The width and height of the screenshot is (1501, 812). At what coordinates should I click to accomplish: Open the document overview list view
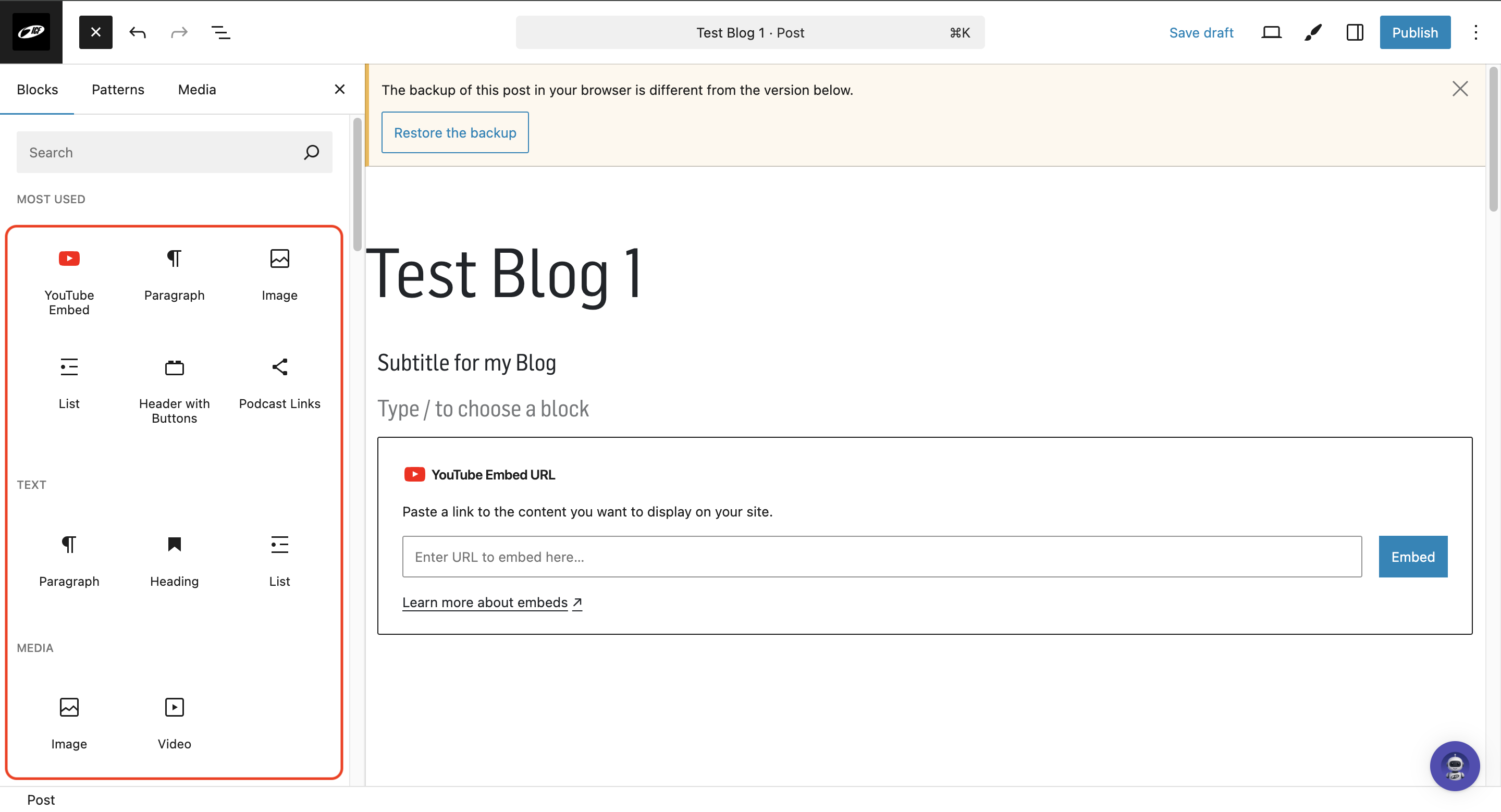pyautogui.click(x=220, y=33)
